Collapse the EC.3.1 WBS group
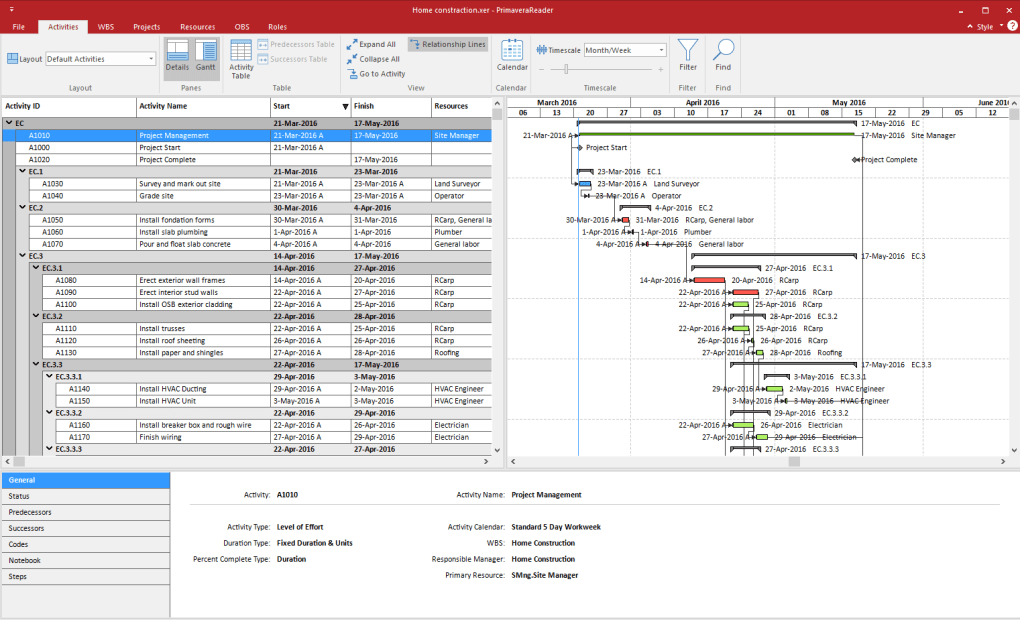The height and width of the screenshot is (620, 1020). point(36,268)
